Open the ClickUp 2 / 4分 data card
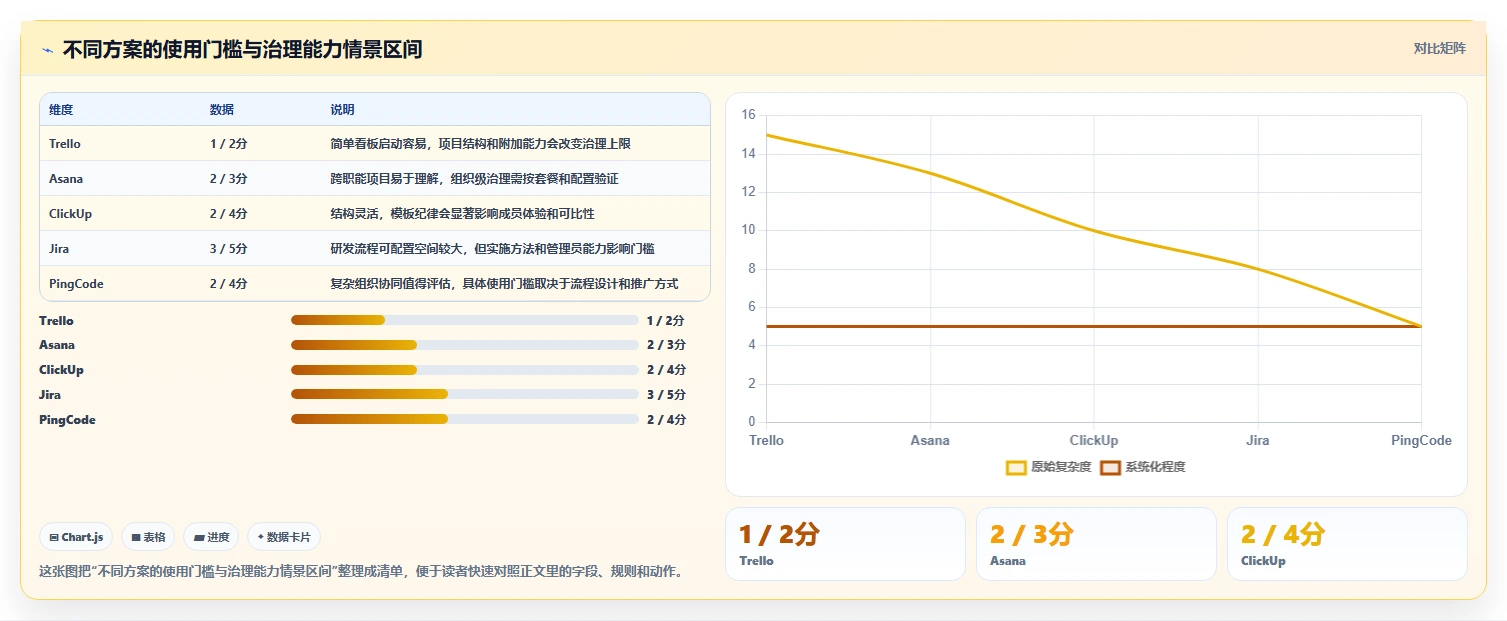Image resolution: width=1507 pixels, height=621 pixels. [1347, 544]
